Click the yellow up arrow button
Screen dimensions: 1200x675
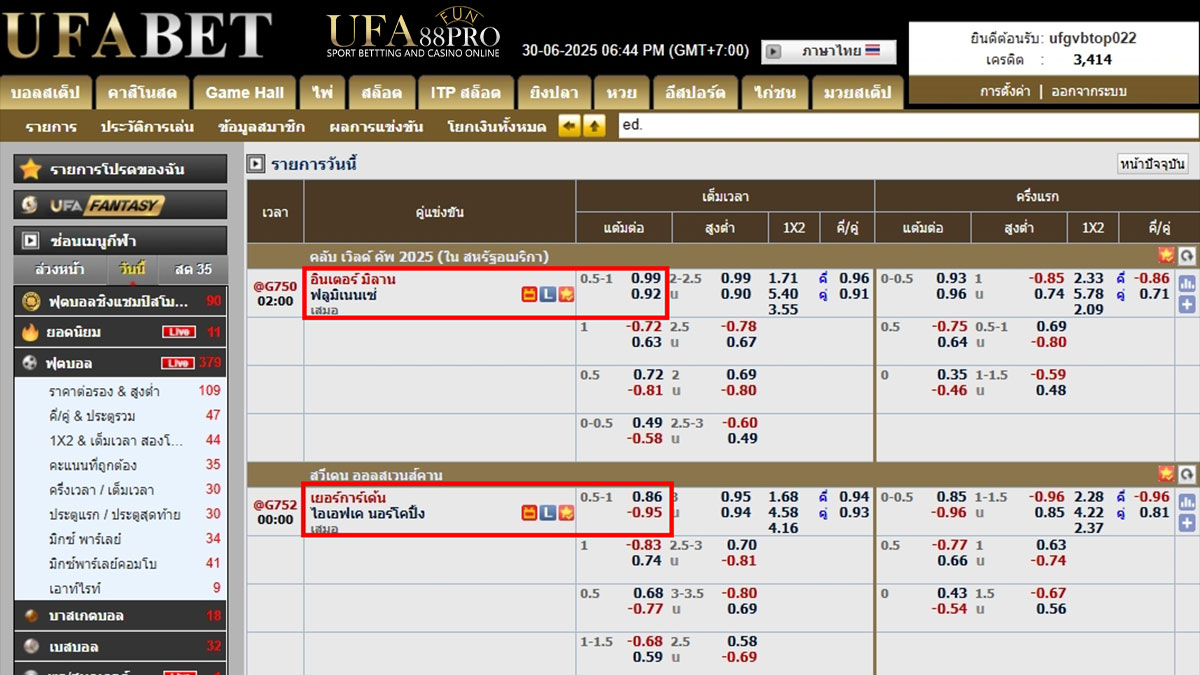(x=594, y=126)
